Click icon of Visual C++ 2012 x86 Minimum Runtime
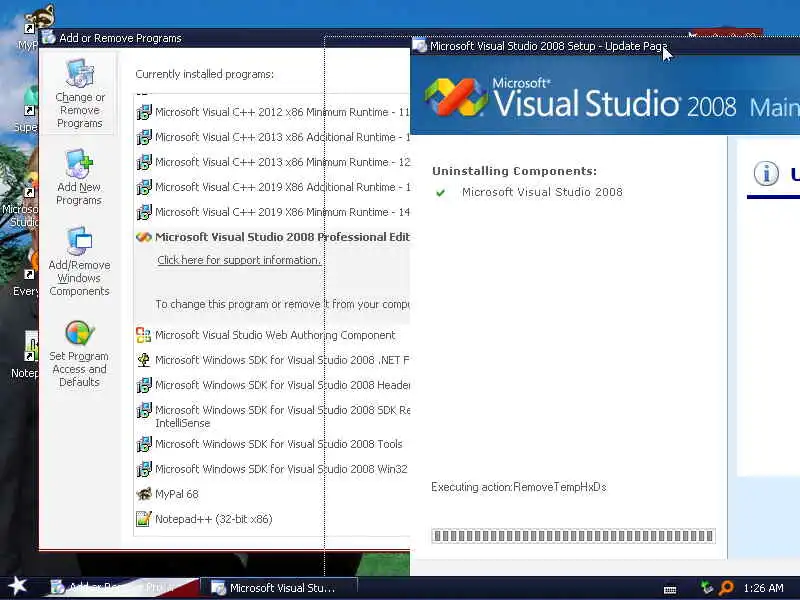The height and width of the screenshot is (600, 800). 144,112
